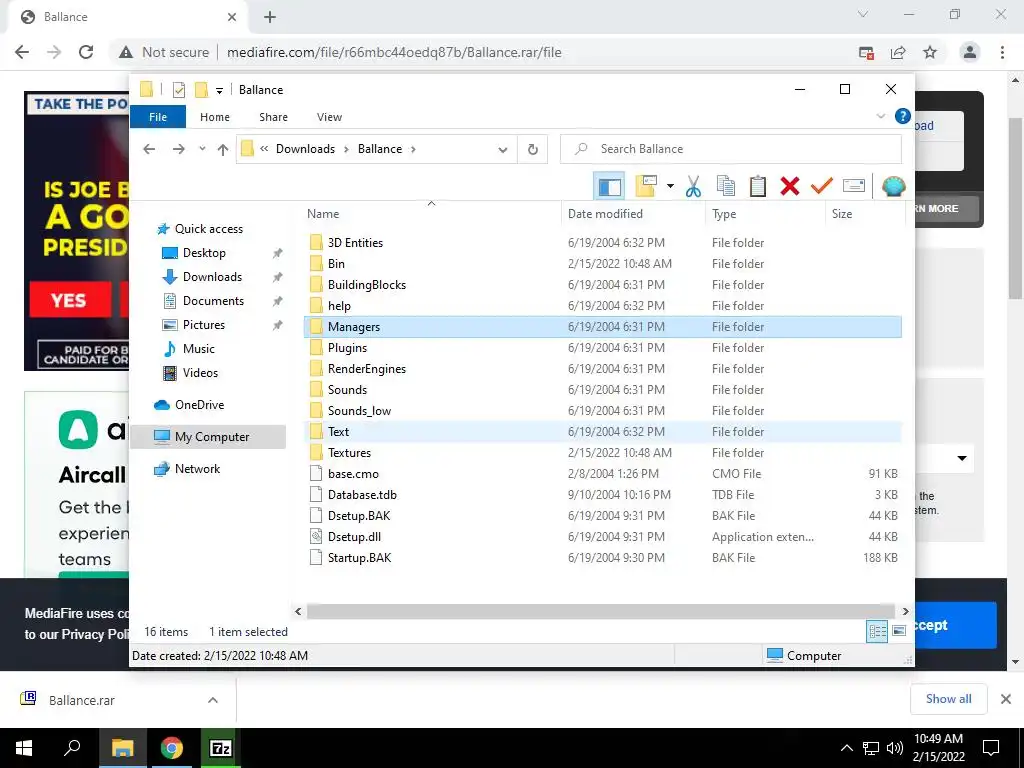This screenshot has width=1024, height=768.
Task: Click the Explorer help question mark icon
Action: point(903,116)
